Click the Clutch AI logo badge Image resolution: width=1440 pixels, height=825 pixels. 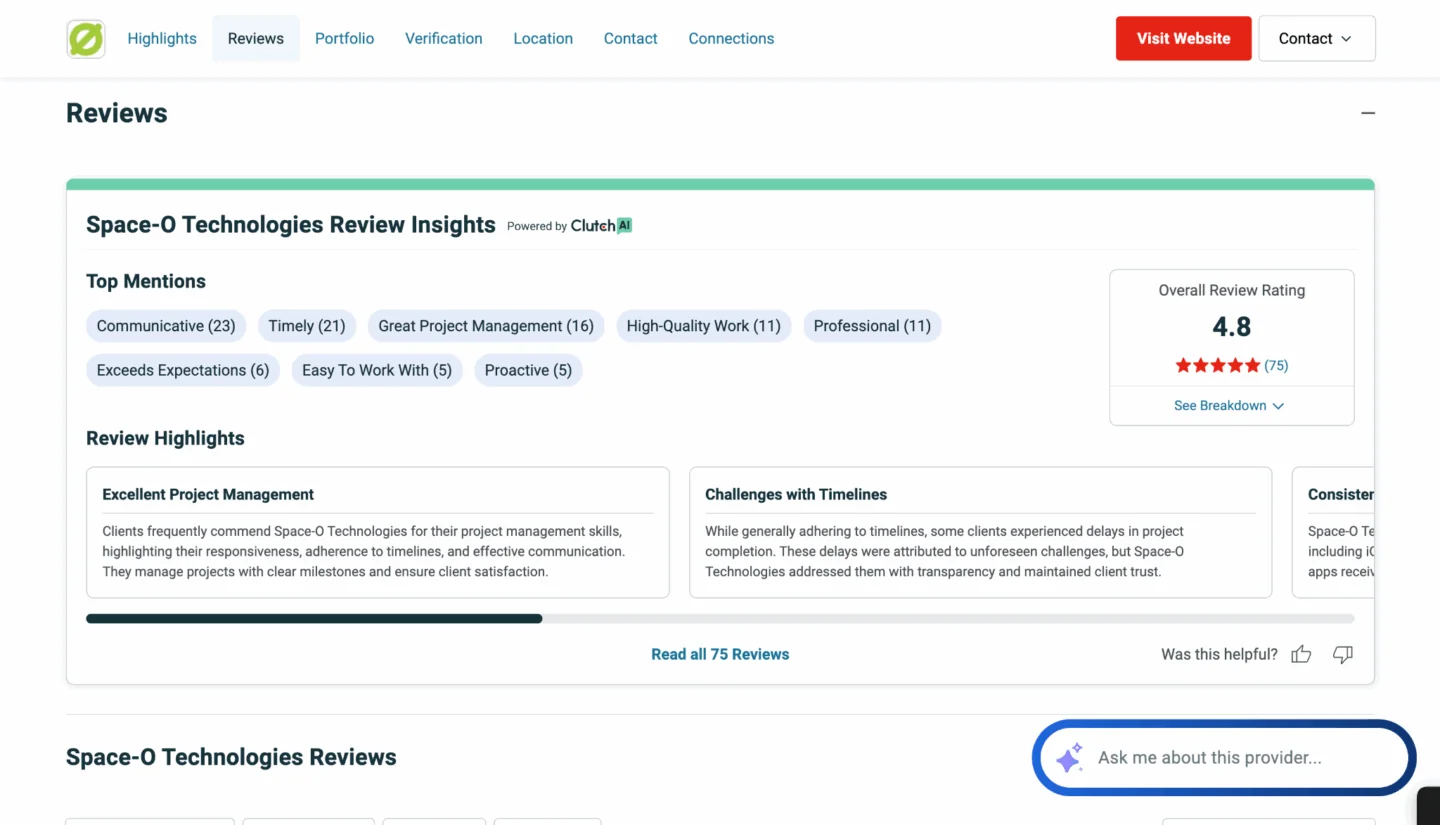pyautogui.click(x=601, y=226)
